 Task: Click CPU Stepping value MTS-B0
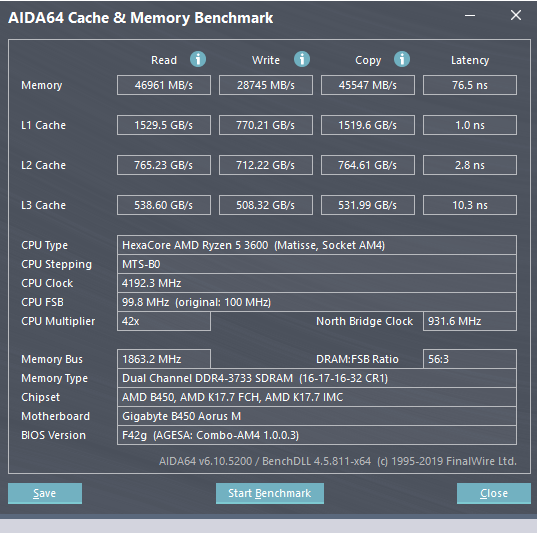317,264
